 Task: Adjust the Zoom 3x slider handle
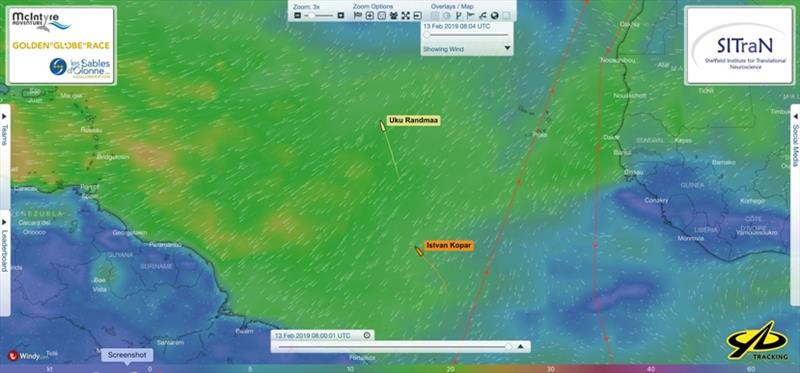[311, 15]
